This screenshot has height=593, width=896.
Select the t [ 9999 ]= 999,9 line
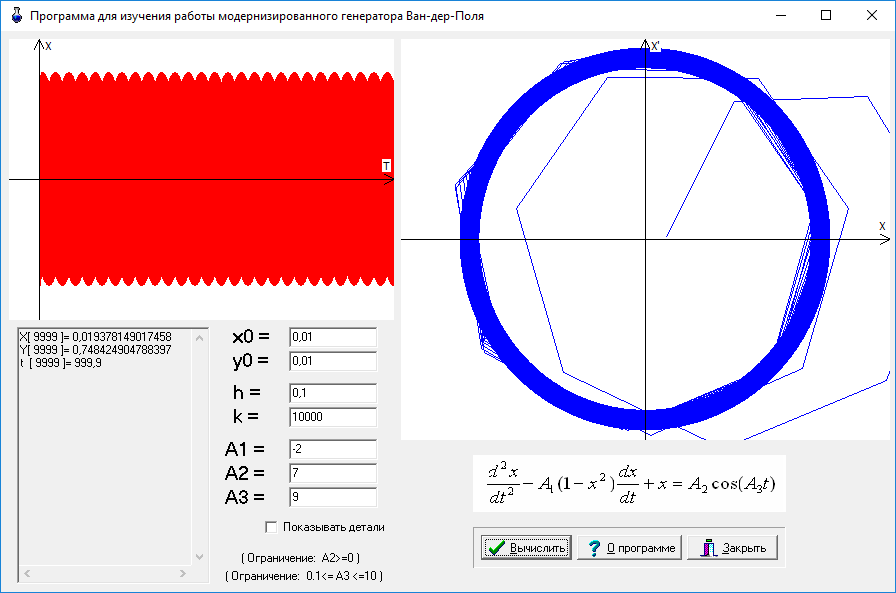(x=61, y=363)
